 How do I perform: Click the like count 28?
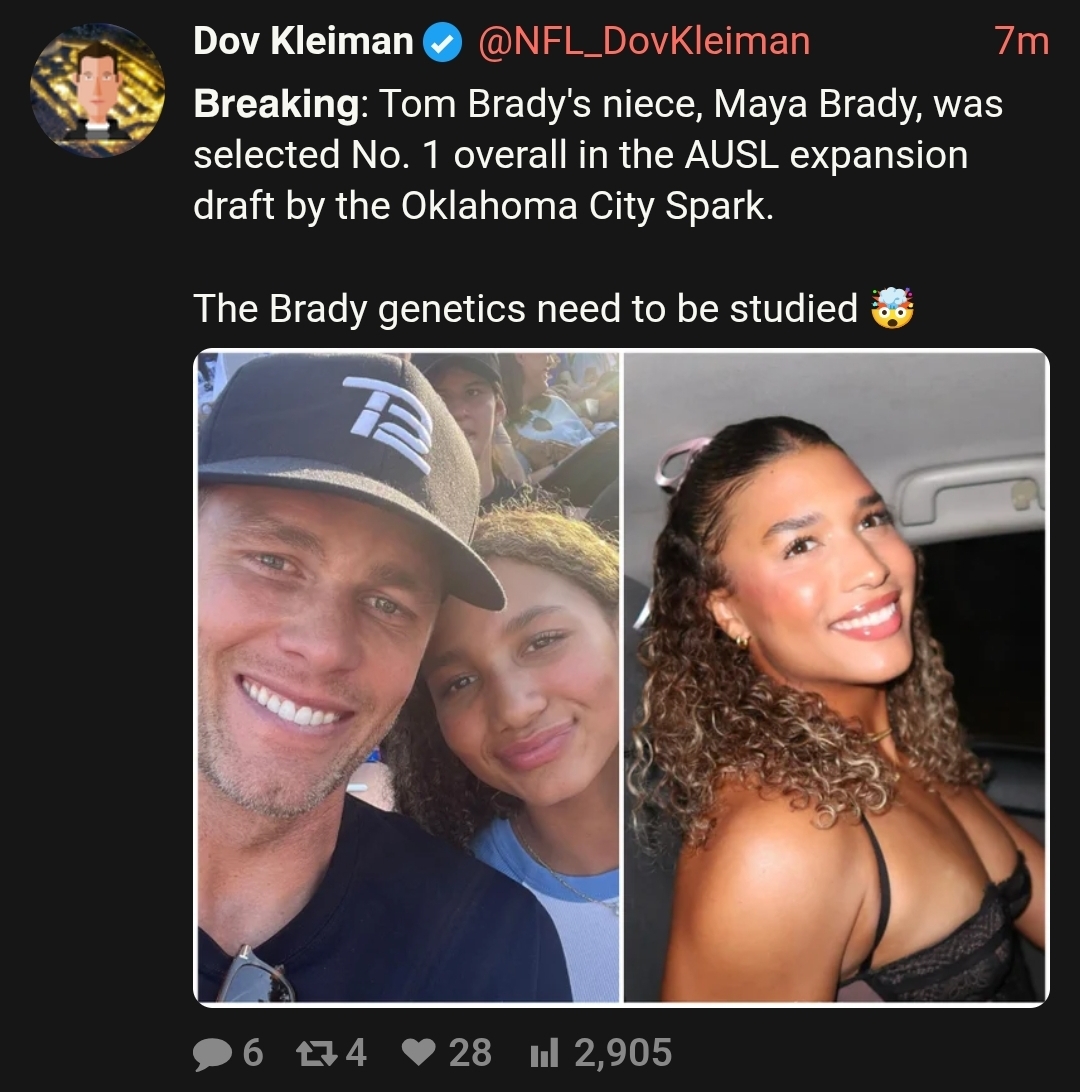tap(470, 1052)
